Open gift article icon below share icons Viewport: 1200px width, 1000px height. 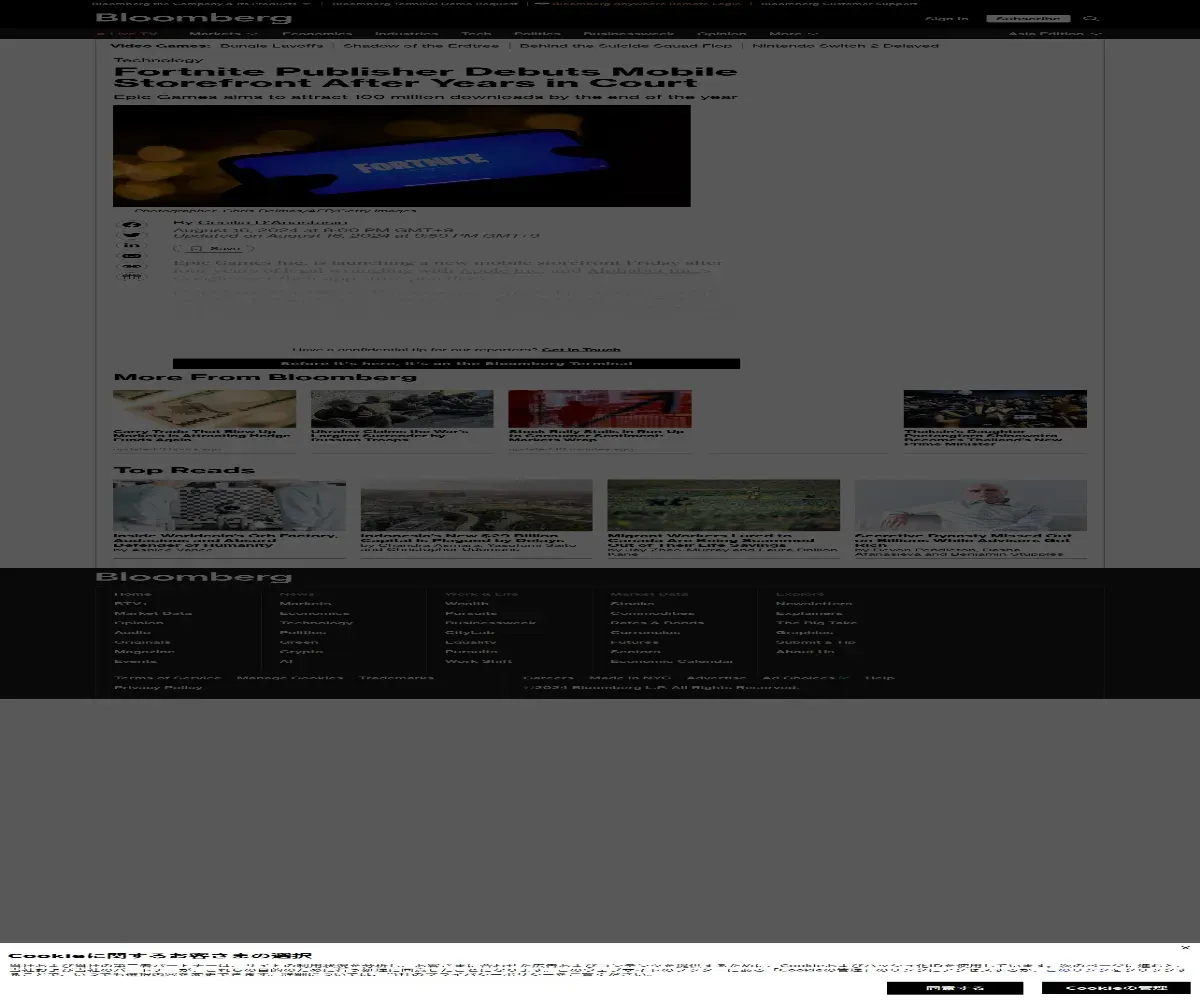click(x=132, y=277)
